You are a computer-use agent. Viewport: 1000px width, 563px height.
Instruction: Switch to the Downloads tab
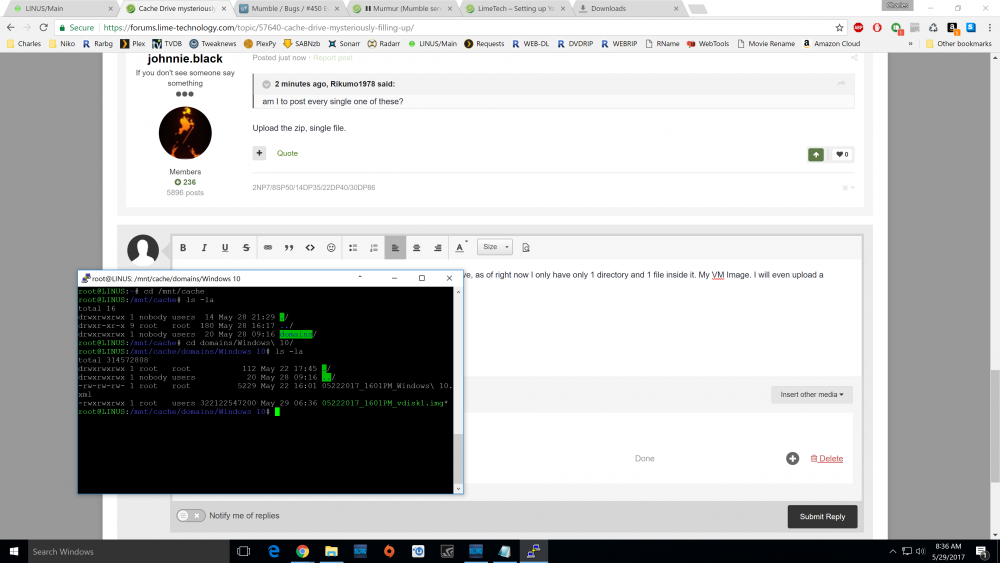click(629, 8)
